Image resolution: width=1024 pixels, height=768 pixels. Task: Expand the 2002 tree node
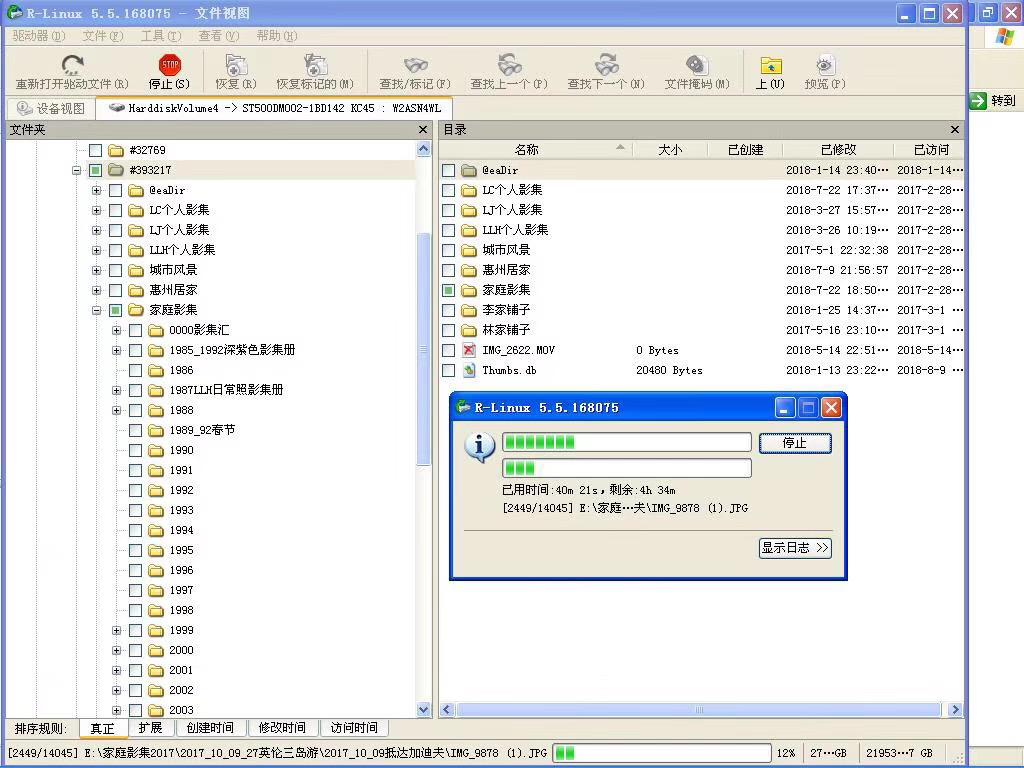(x=116, y=691)
